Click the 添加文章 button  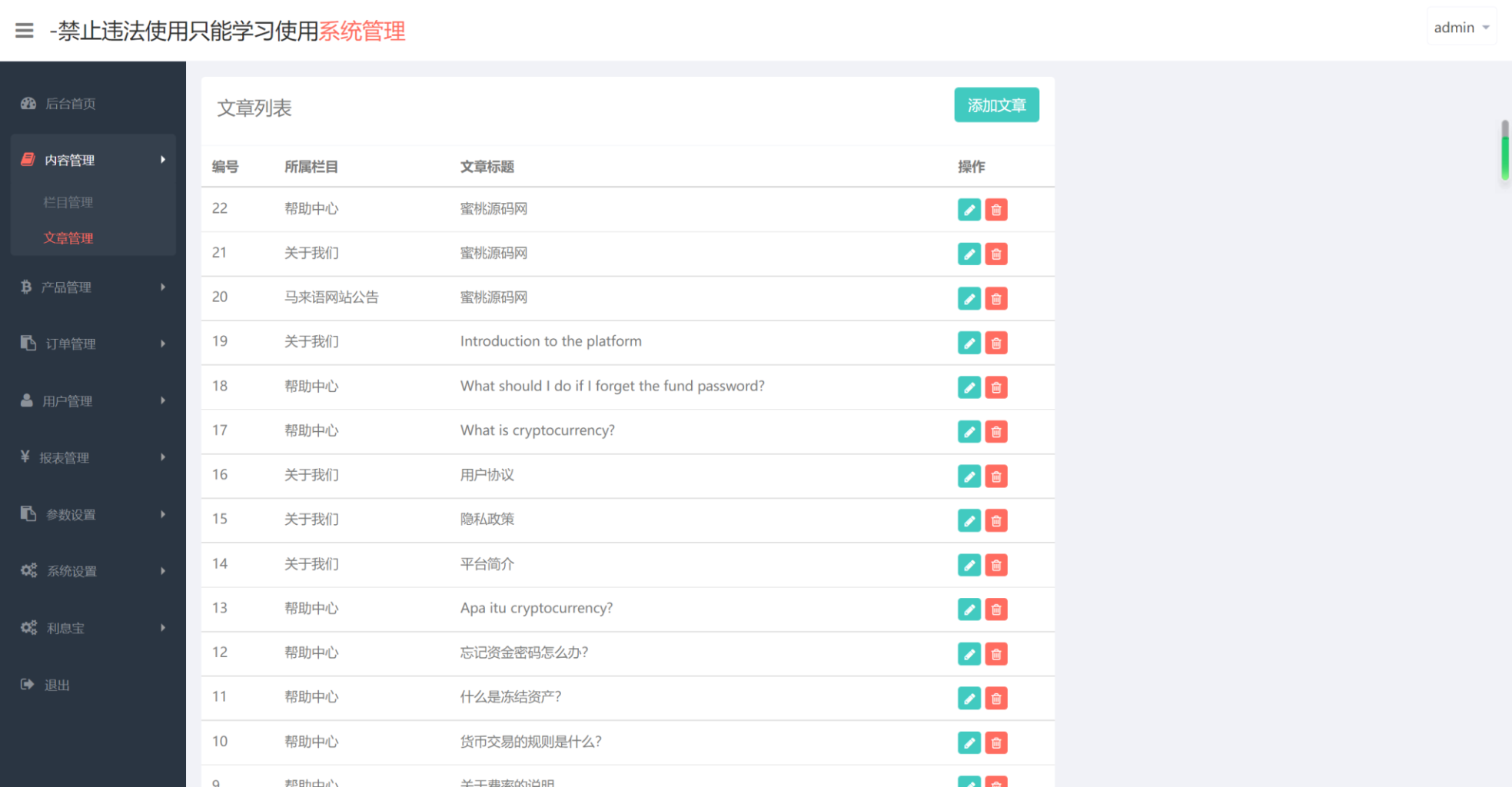[996, 105]
